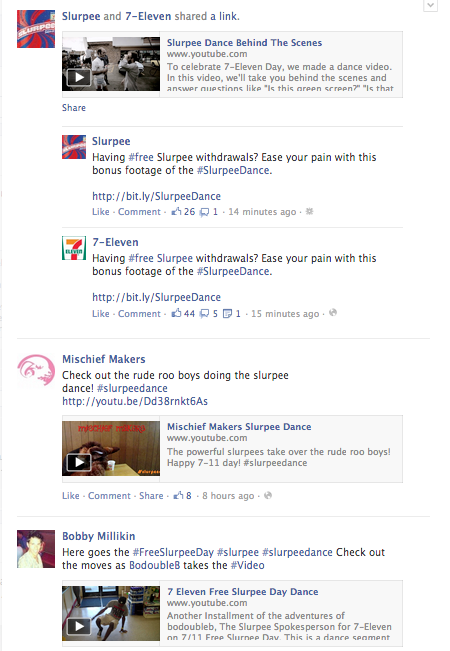Open the #FreeSlurpeeDay hashtag
This screenshot has height=651, width=450.
pos(173,552)
